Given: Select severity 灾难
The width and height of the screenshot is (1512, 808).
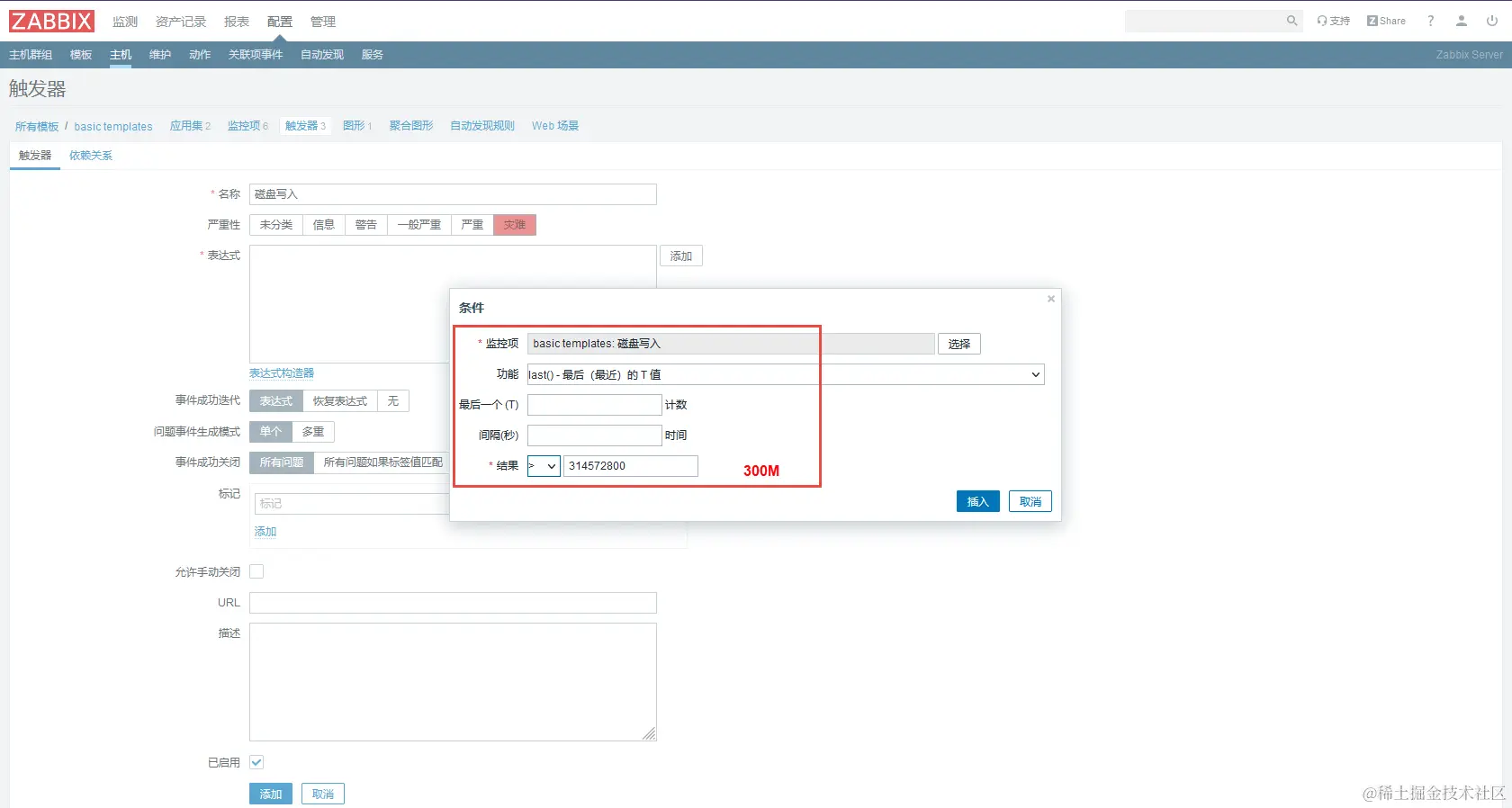Looking at the screenshot, I should click(x=515, y=225).
